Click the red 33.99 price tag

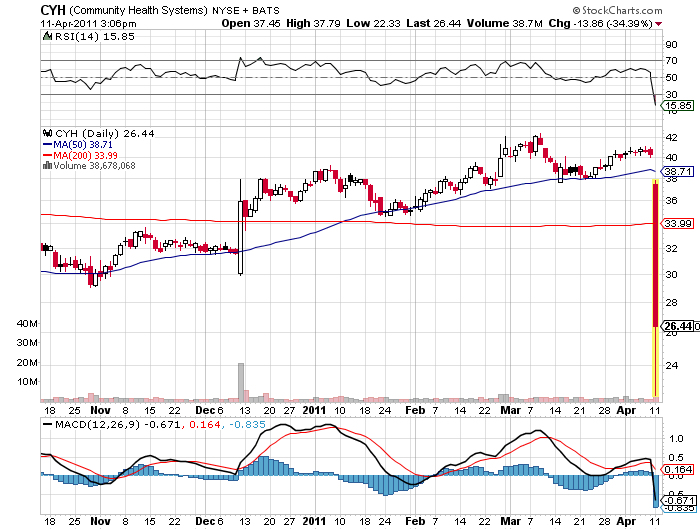pos(677,223)
